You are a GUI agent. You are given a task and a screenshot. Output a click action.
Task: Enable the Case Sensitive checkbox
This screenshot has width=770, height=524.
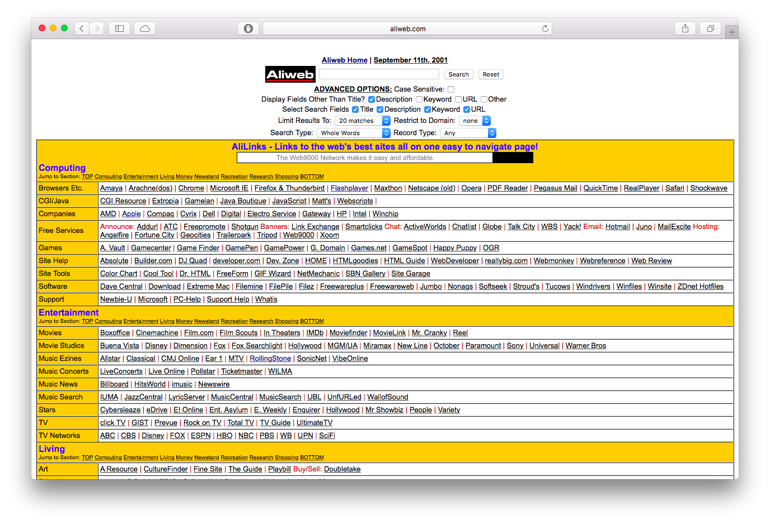click(451, 89)
